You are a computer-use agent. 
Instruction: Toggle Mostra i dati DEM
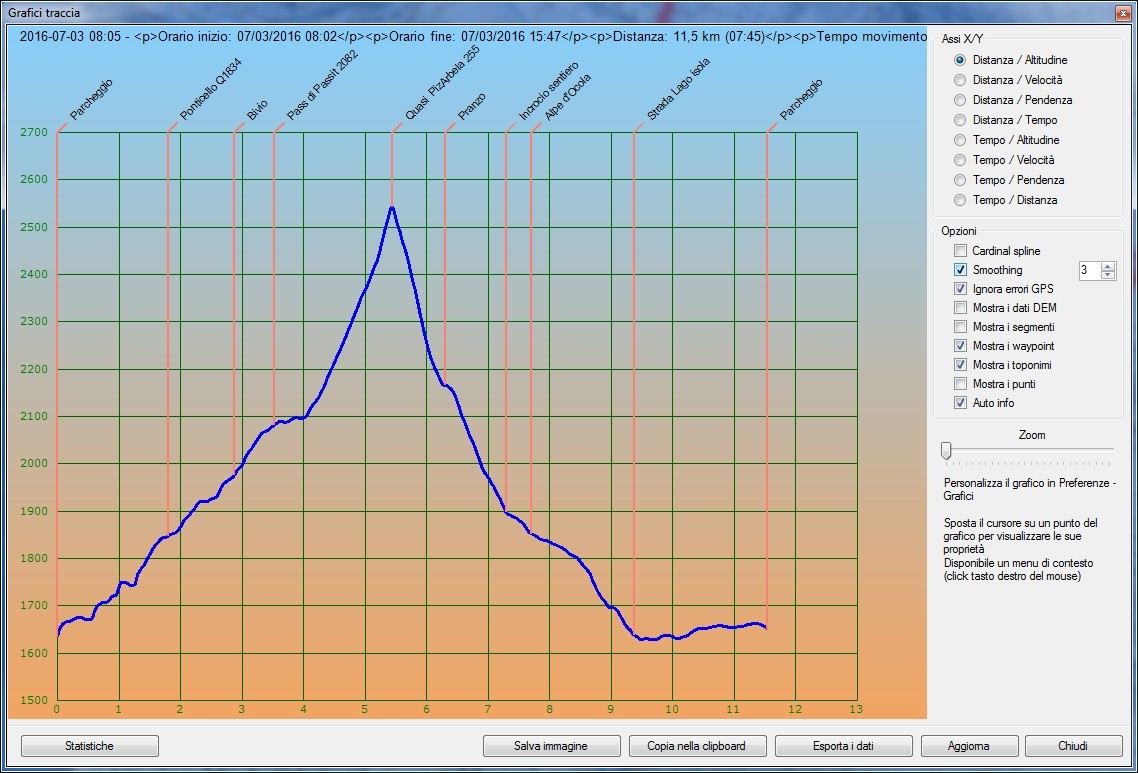(x=961, y=308)
